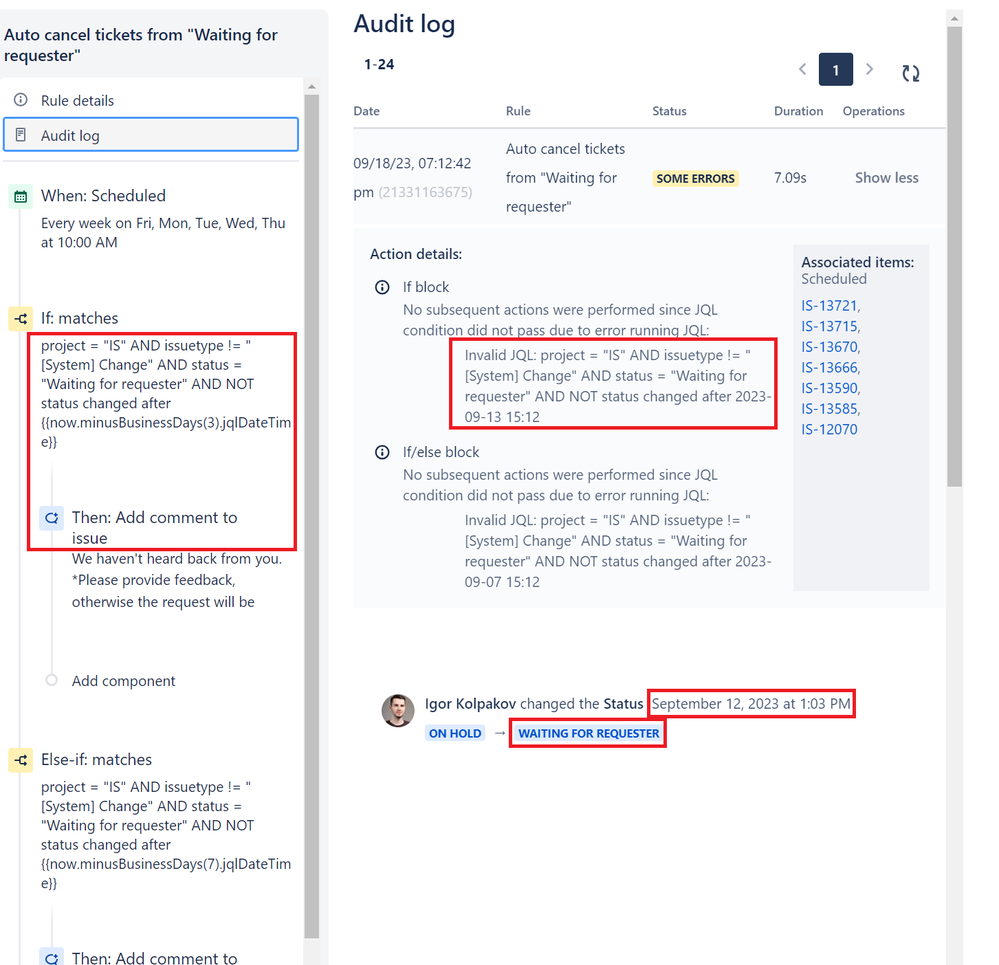Click the Rule details info icon
This screenshot has width=999, height=965.
click(21, 100)
